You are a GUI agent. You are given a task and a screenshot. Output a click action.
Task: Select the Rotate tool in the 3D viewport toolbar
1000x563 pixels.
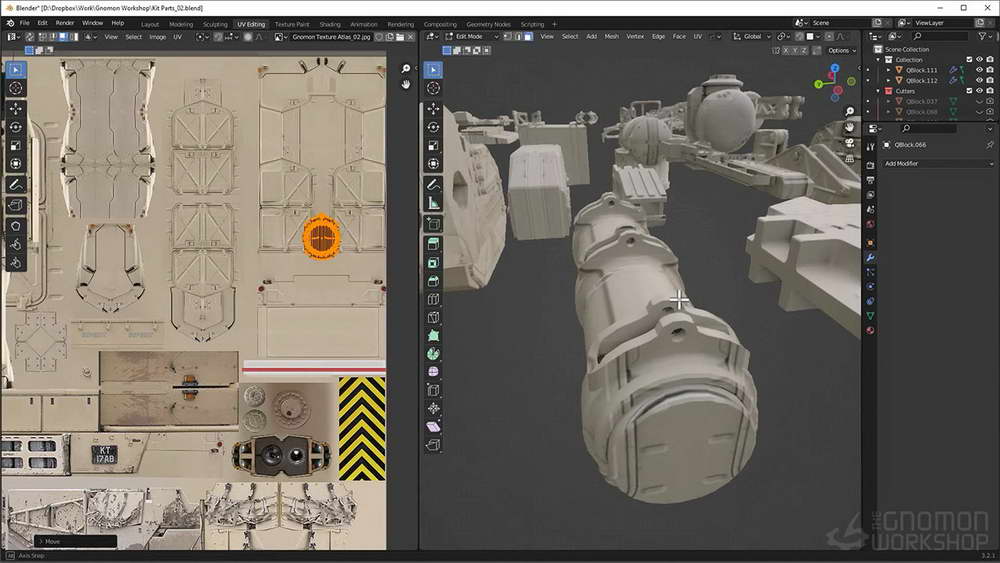pyautogui.click(x=433, y=127)
